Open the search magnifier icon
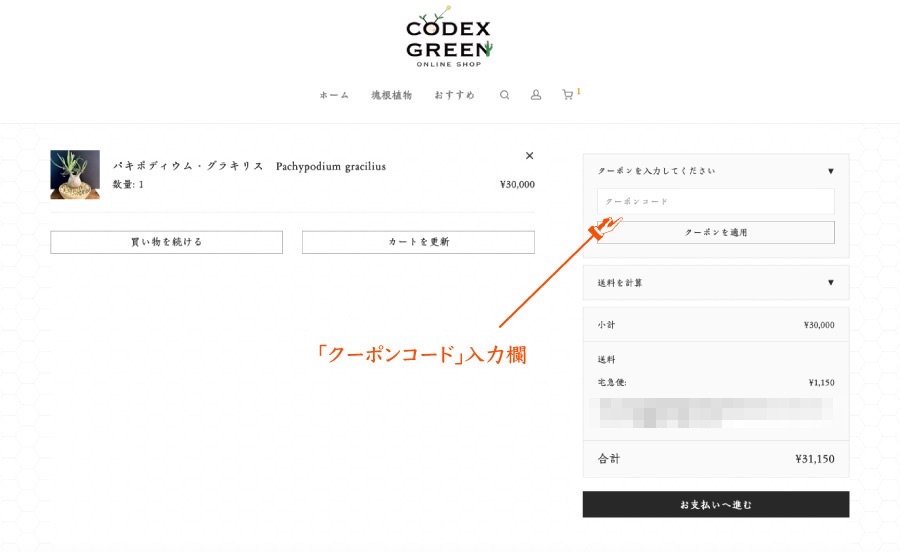The width and height of the screenshot is (900, 552). [x=504, y=95]
